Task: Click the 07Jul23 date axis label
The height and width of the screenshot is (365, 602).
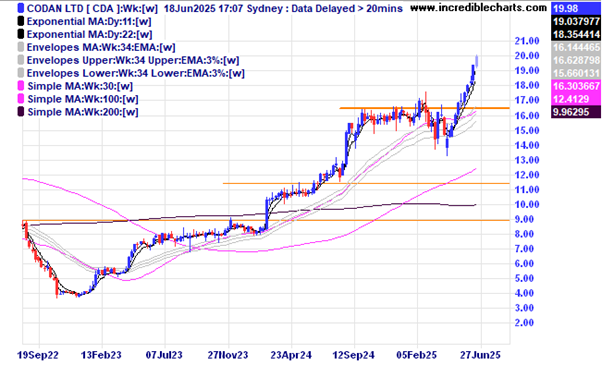Action: point(164,355)
